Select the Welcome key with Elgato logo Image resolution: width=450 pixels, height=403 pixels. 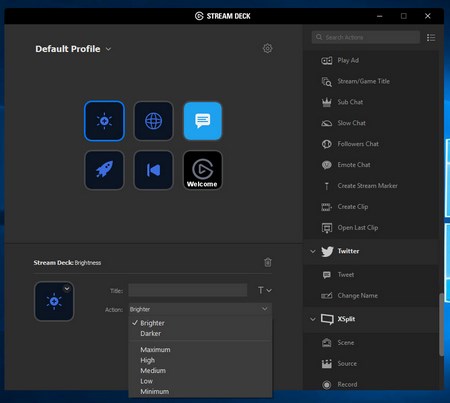tap(203, 170)
